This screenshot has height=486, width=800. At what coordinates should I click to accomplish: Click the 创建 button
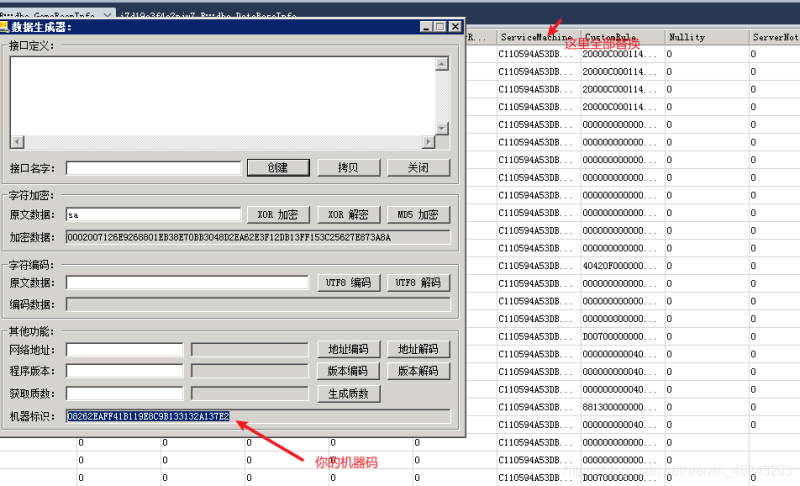(x=278, y=168)
